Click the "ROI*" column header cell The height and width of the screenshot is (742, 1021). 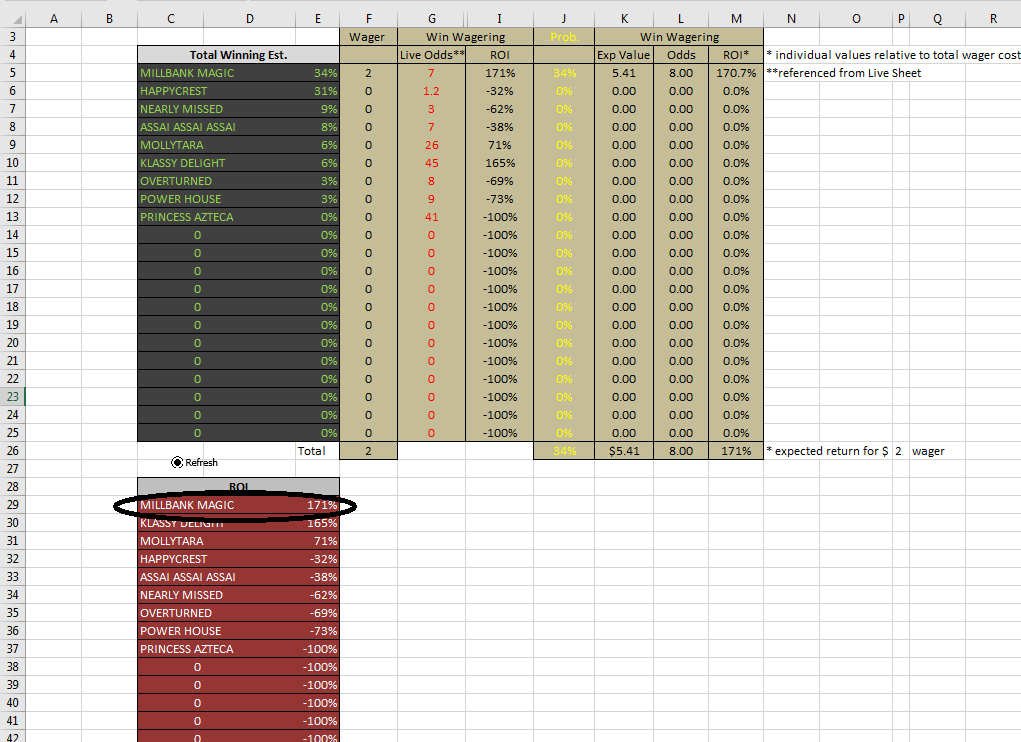(736, 55)
